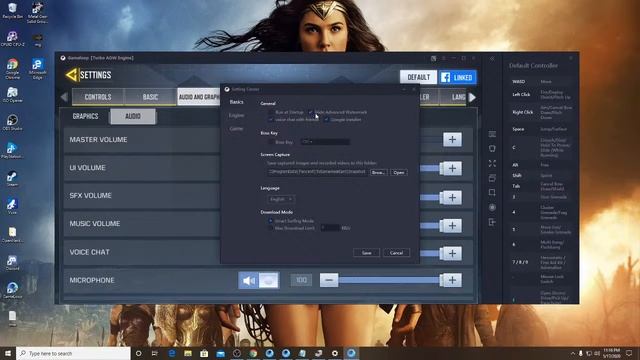This screenshot has height=360, width=640.
Task: Toggle voice chat with friends checkbox
Action: (271, 120)
